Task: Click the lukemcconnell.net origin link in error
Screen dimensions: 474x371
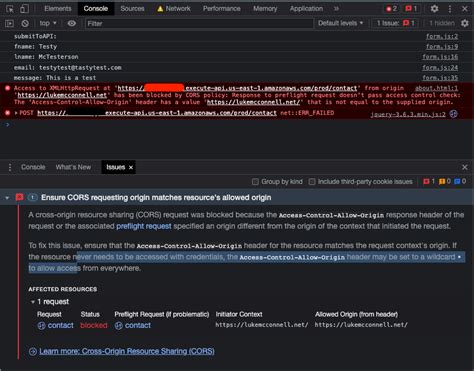Action: (62, 95)
